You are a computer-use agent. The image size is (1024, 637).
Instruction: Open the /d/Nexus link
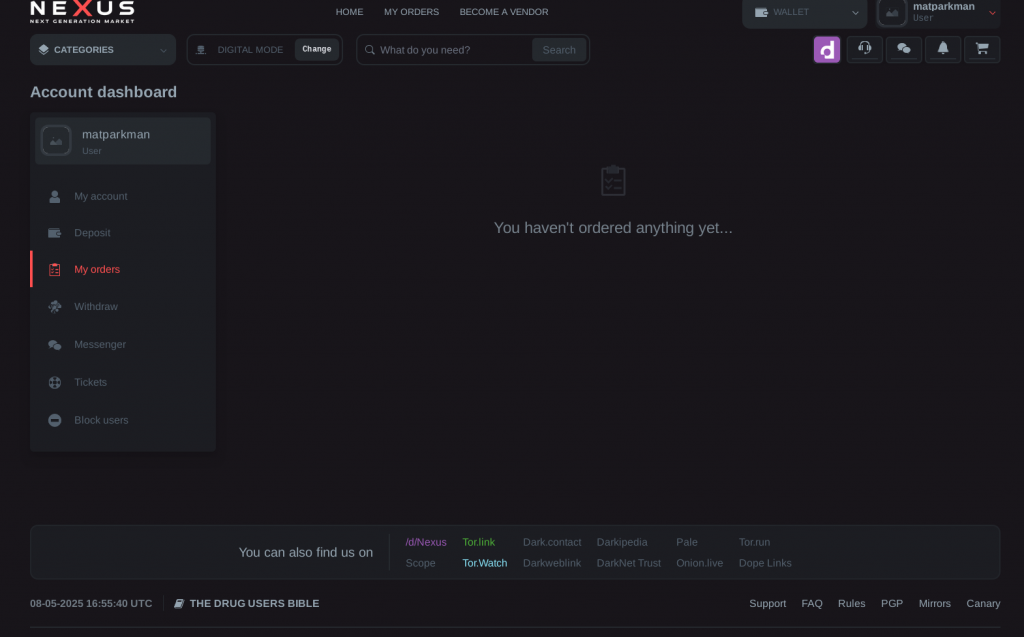(x=426, y=542)
